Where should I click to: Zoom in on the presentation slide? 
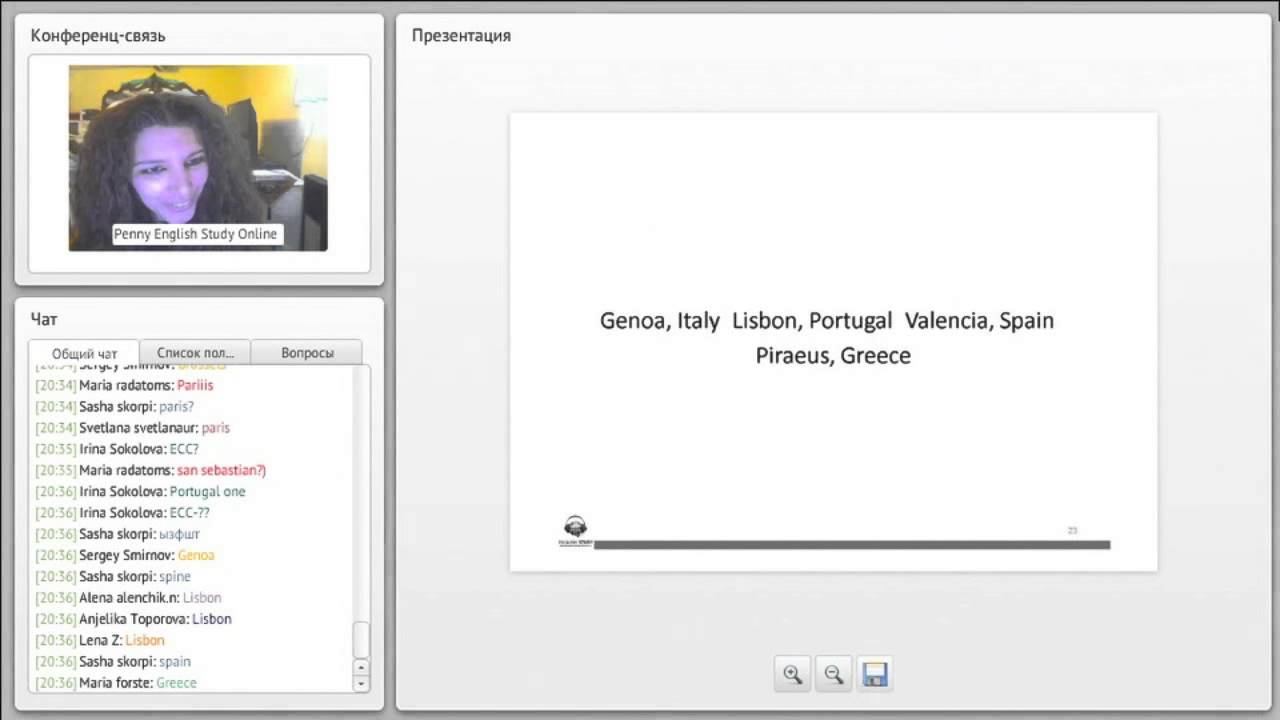point(793,674)
